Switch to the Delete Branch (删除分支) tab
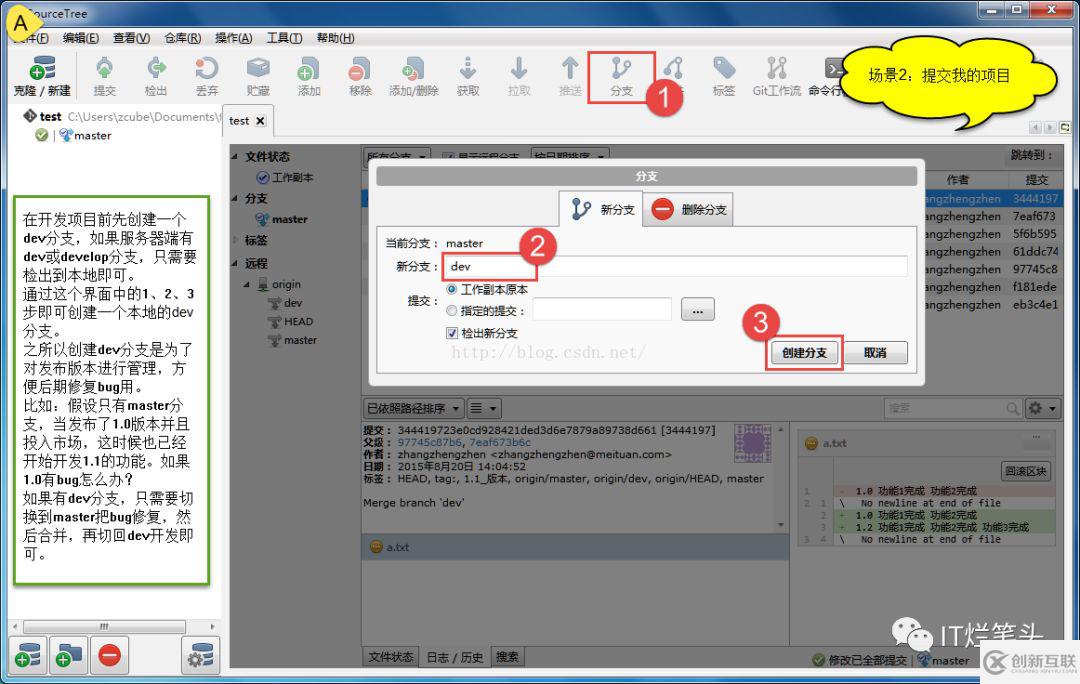This screenshot has height=684, width=1080. point(688,209)
